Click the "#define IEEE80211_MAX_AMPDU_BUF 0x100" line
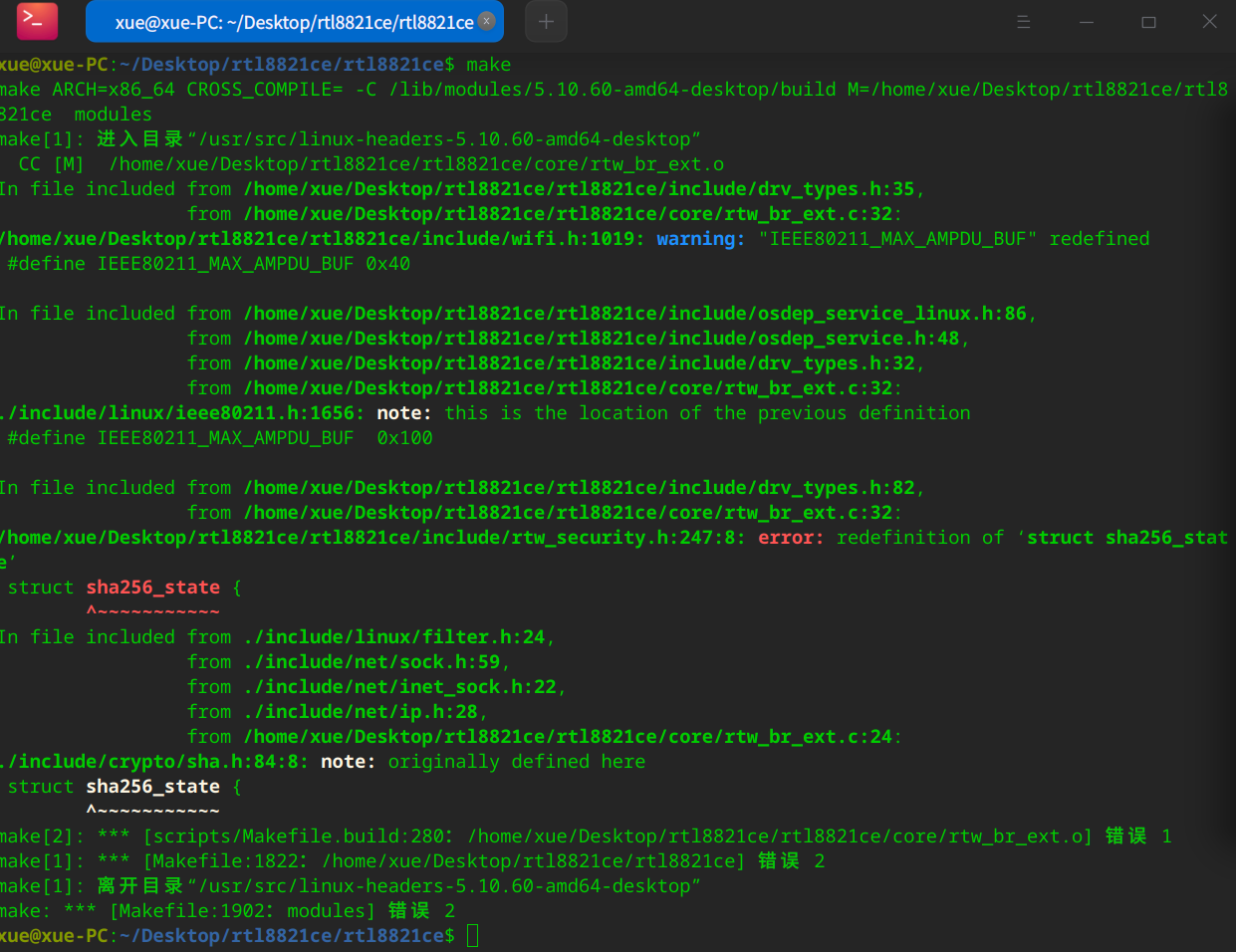 219,438
